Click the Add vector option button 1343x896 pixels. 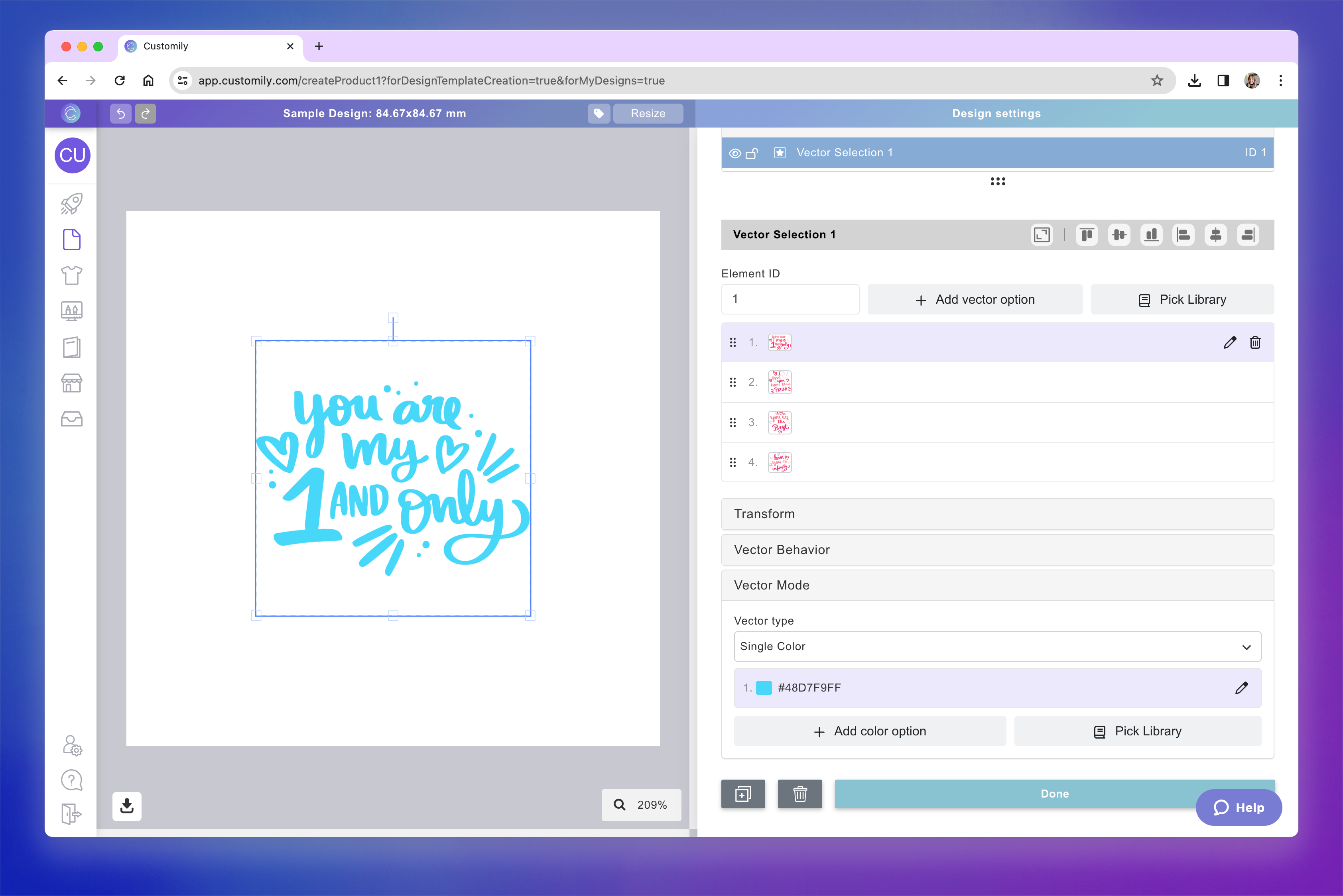point(975,299)
